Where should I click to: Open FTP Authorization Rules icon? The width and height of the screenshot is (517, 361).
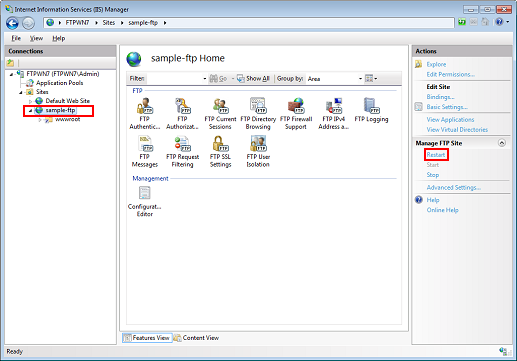point(182,113)
